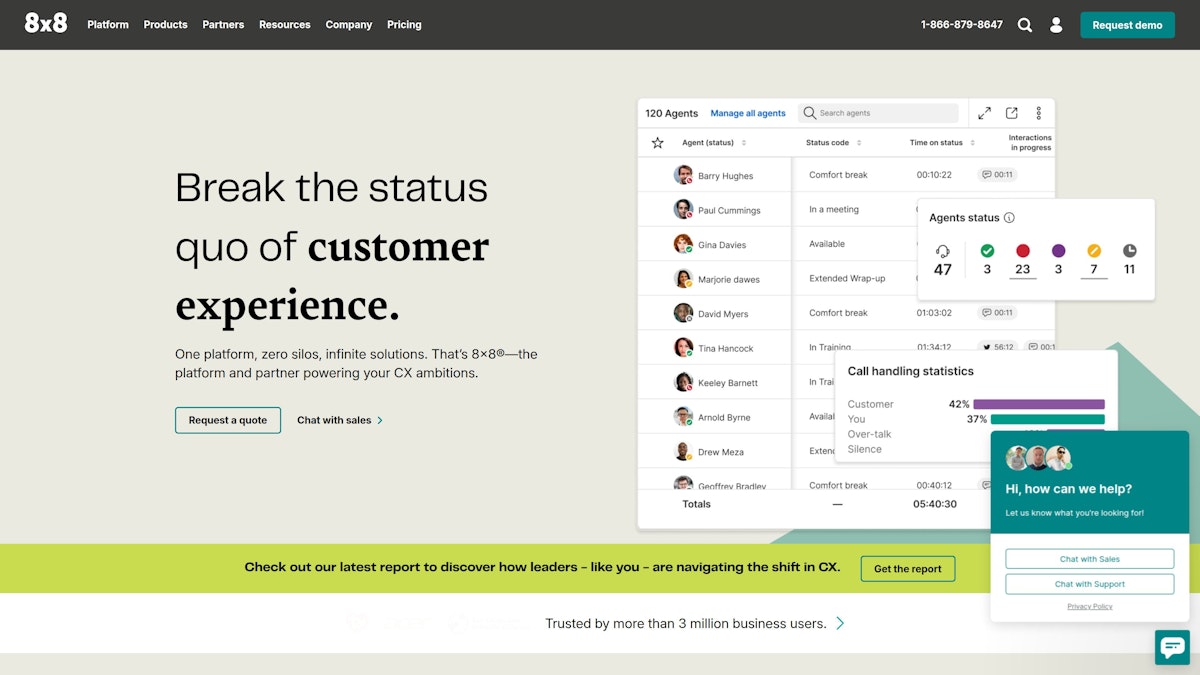Sort by Time on status column arrows
This screenshot has width=1200, height=675.
972,143
